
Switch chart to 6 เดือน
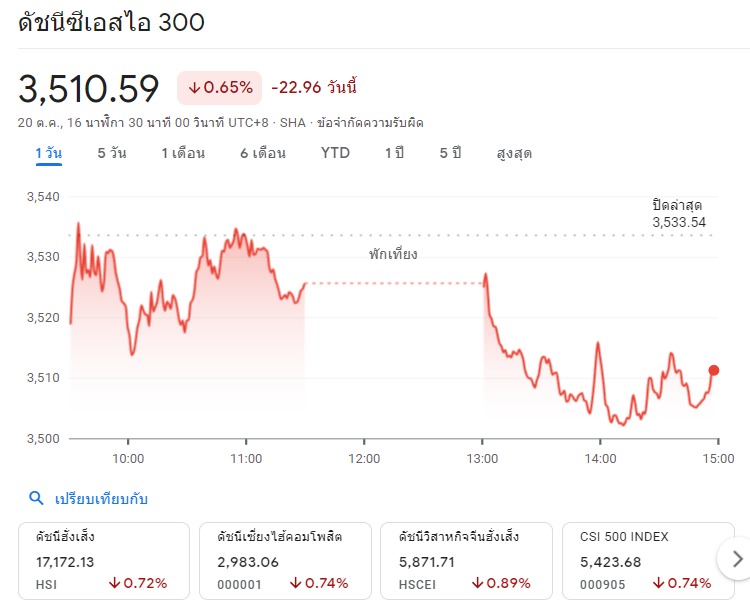(x=263, y=153)
